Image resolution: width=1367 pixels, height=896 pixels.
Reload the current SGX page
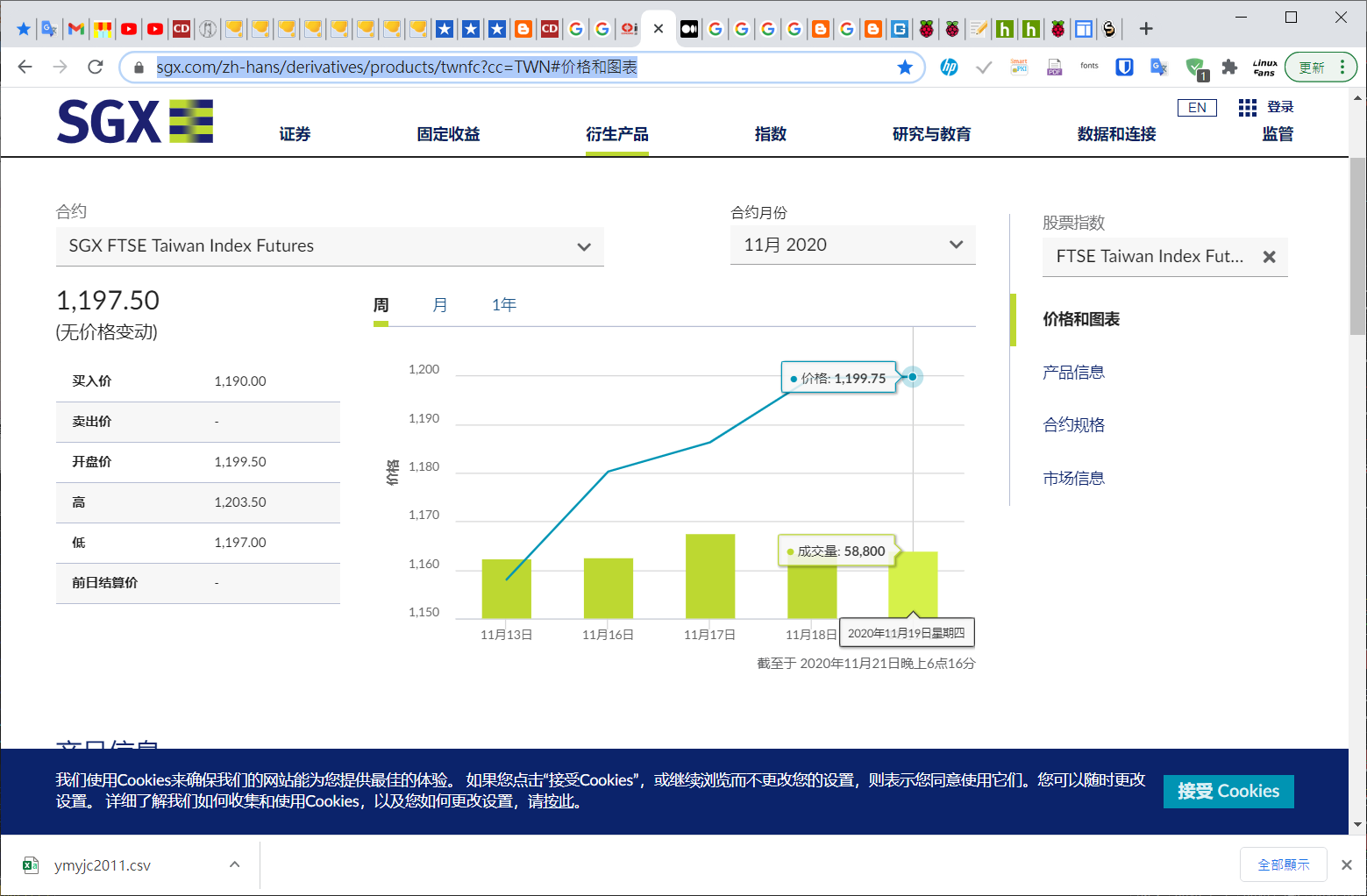tap(96, 67)
